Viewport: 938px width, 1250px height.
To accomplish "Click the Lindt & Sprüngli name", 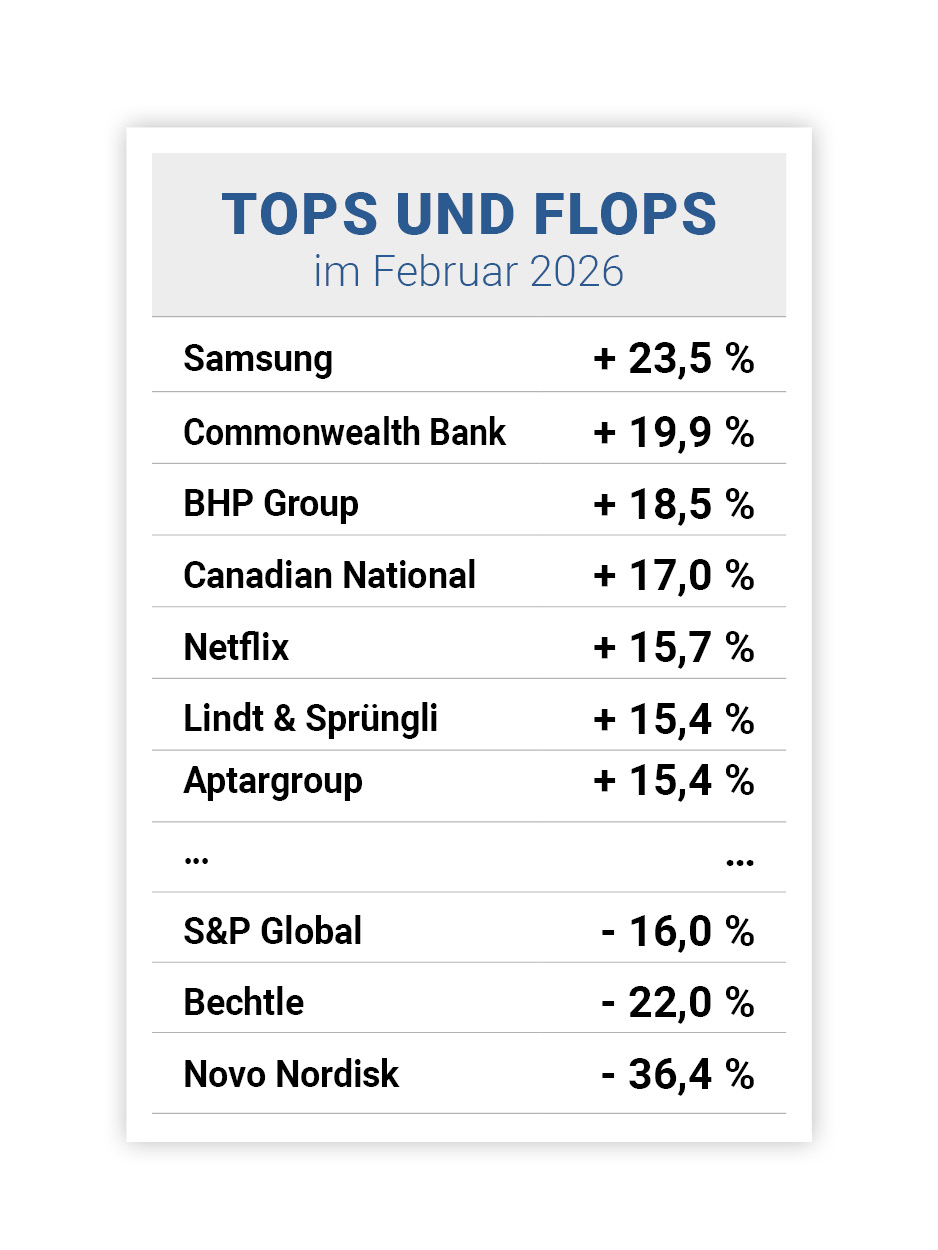I will (x=311, y=719).
